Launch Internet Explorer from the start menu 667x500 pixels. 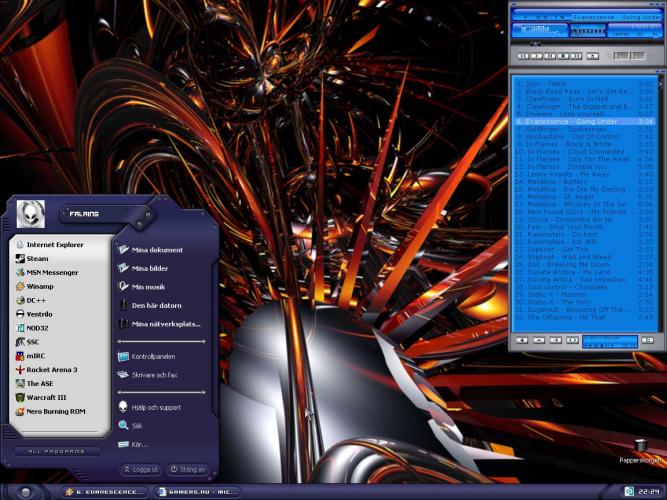coord(54,245)
